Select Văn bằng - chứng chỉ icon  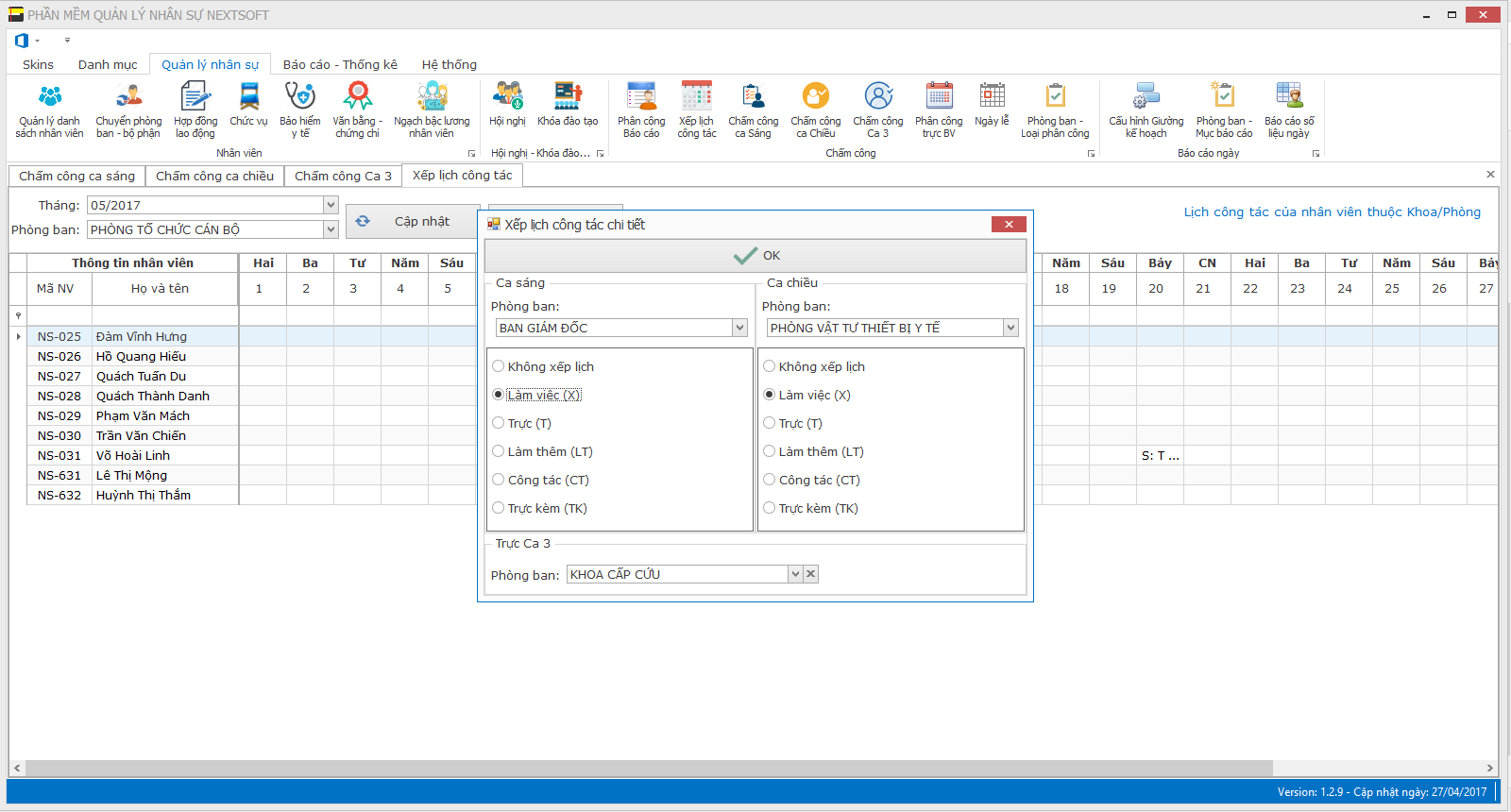pos(357,110)
